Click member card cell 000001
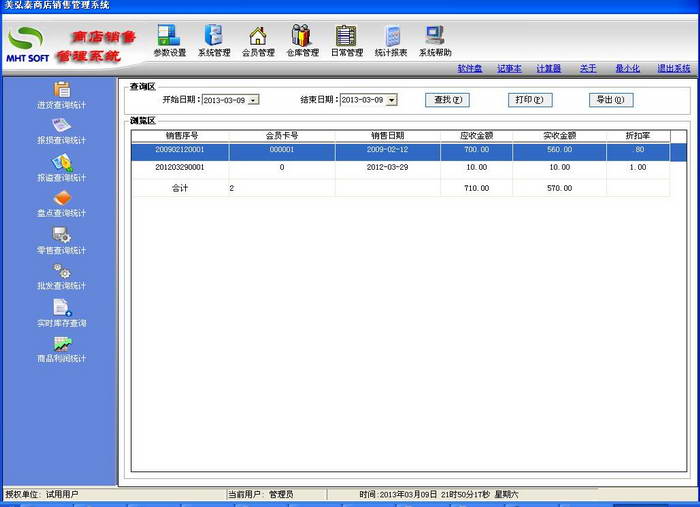 tap(282, 150)
